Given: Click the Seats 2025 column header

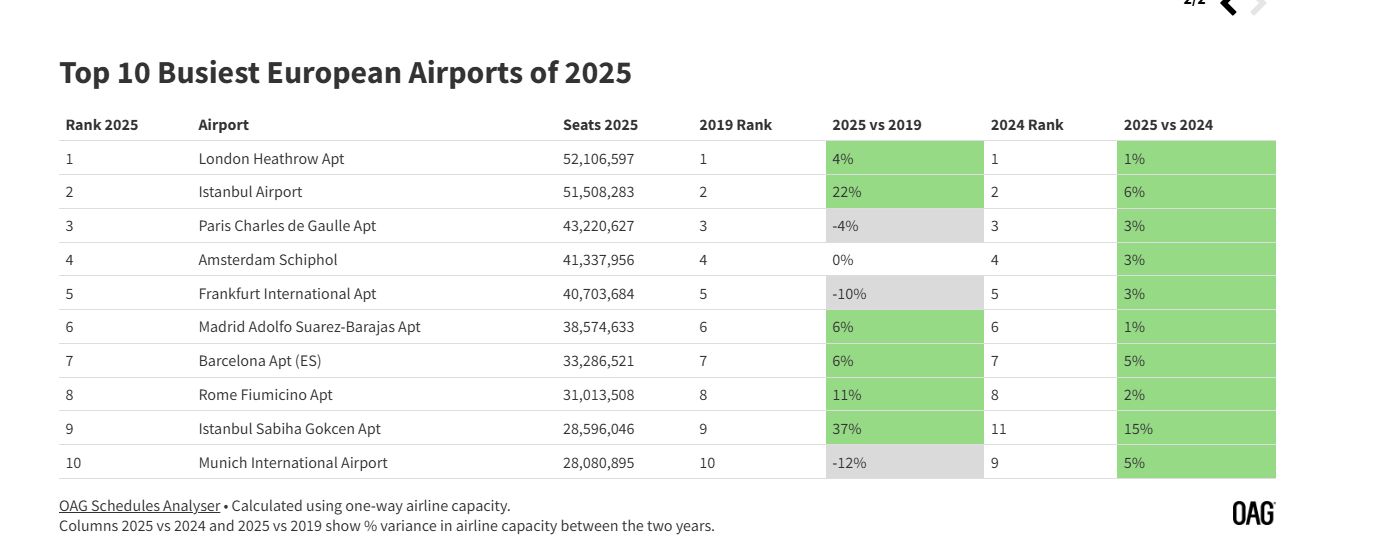Looking at the screenshot, I should 600,125.
